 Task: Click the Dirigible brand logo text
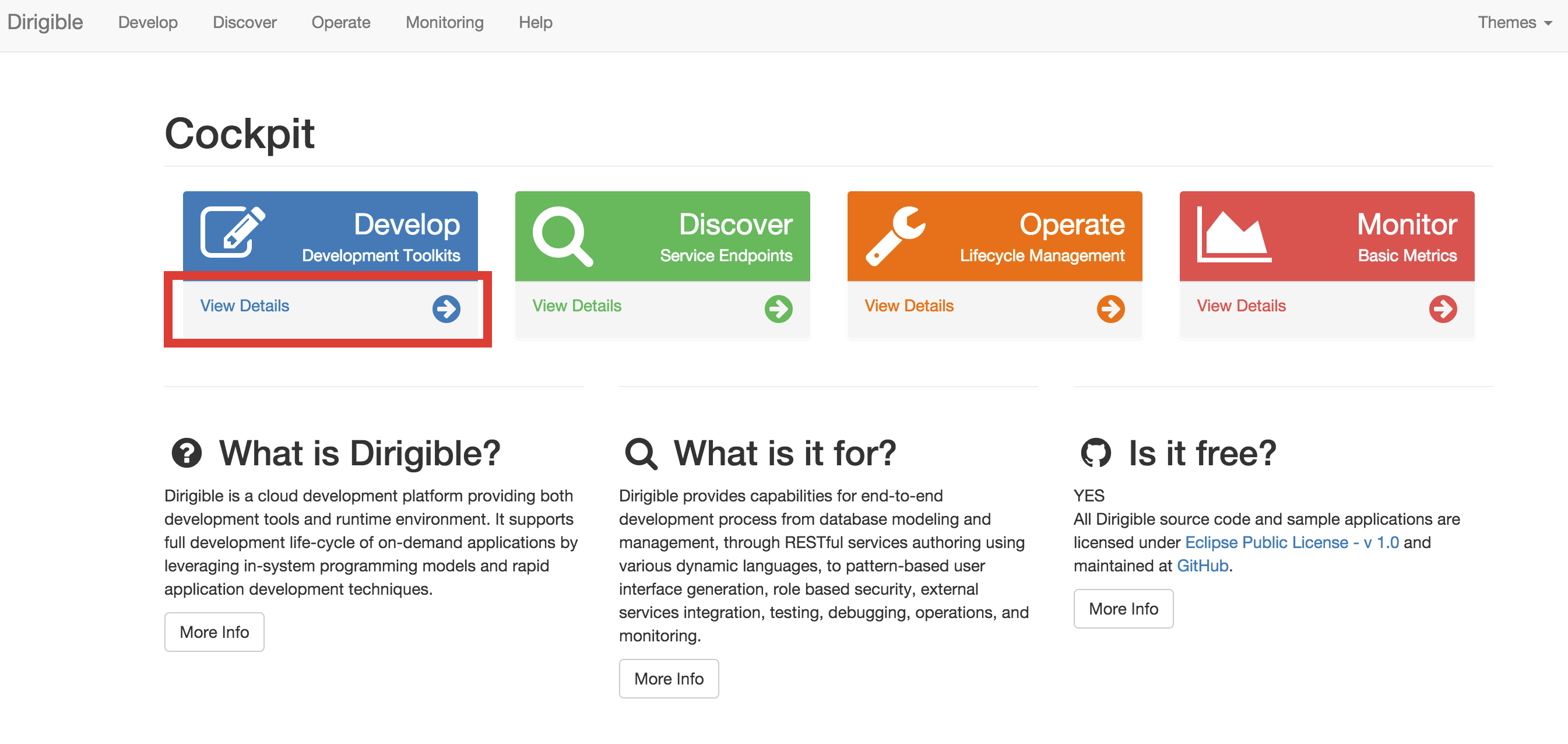[x=45, y=22]
